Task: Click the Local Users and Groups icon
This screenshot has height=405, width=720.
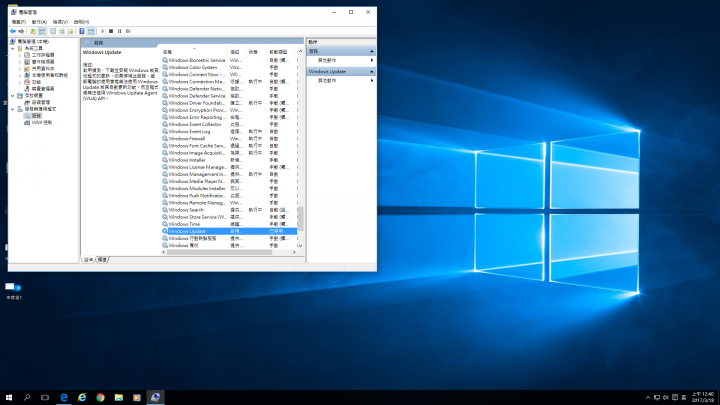Action: click(27, 75)
